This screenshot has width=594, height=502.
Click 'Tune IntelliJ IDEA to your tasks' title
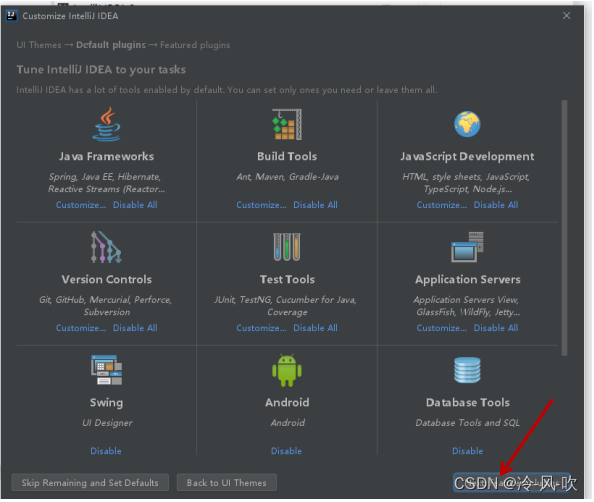tap(101, 70)
